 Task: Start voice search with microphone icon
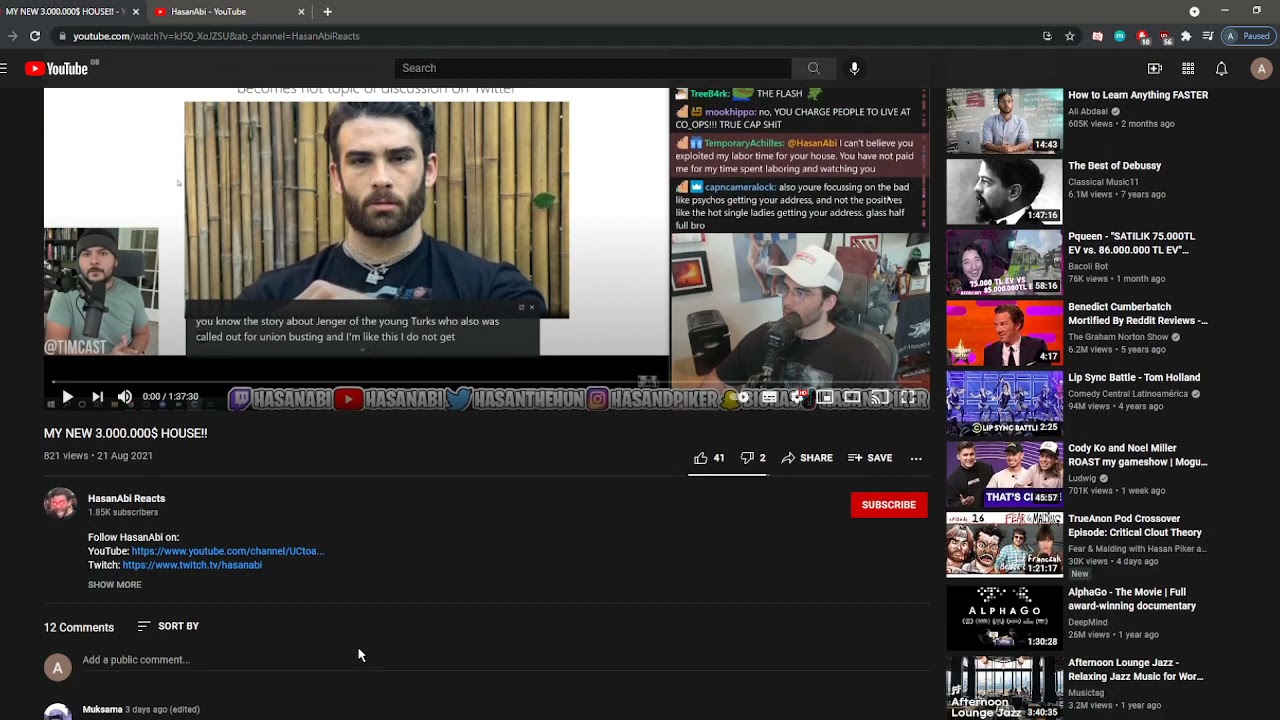(x=854, y=68)
